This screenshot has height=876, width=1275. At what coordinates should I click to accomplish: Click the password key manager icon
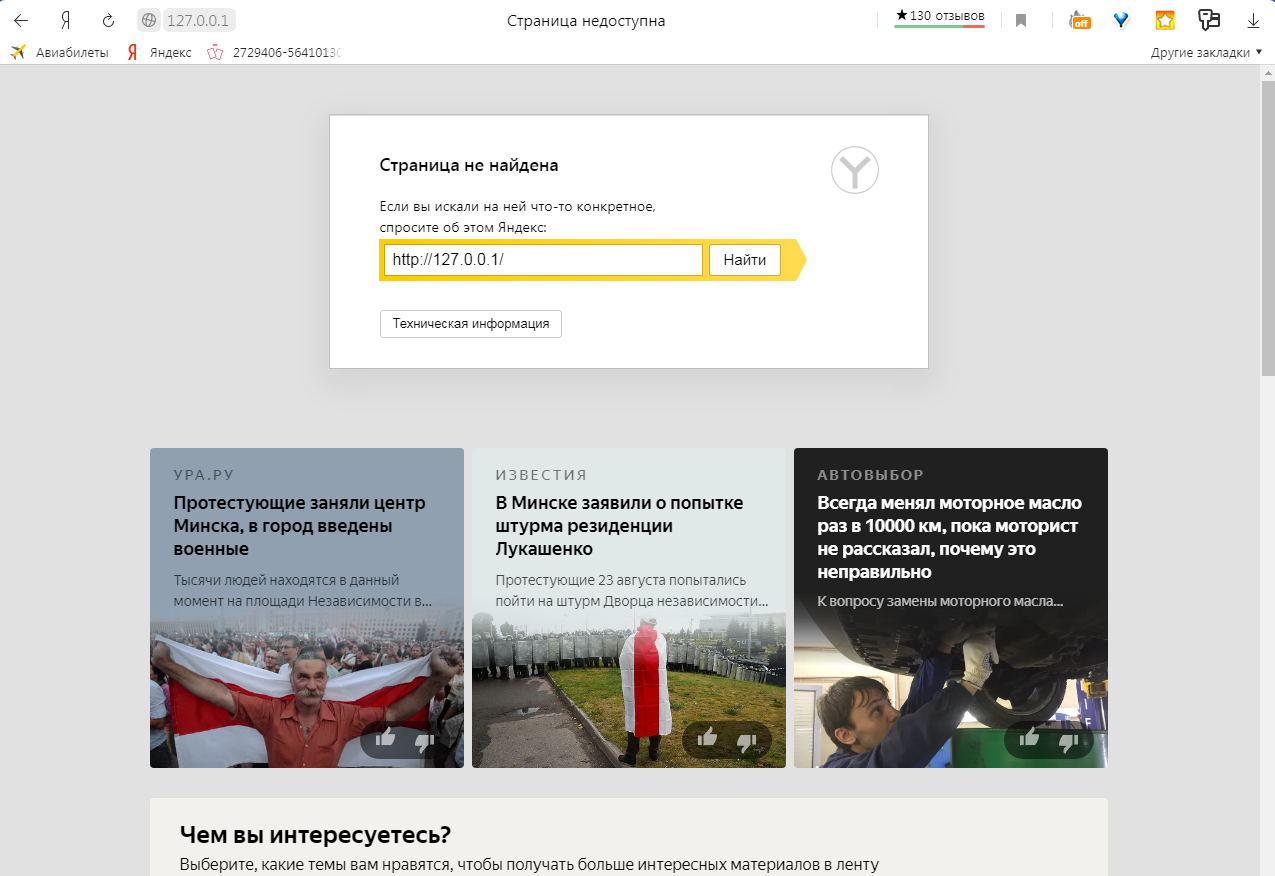1209,20
